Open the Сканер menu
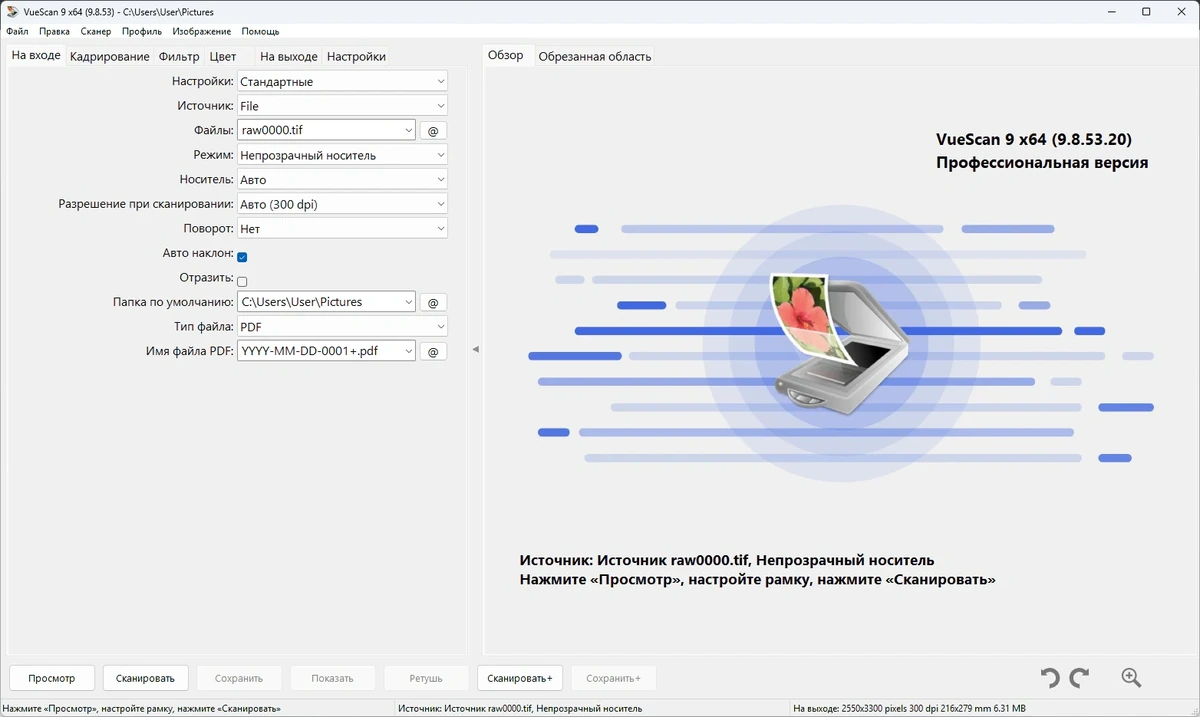The height and width of the screenshot is (717, 1200). 96,32
